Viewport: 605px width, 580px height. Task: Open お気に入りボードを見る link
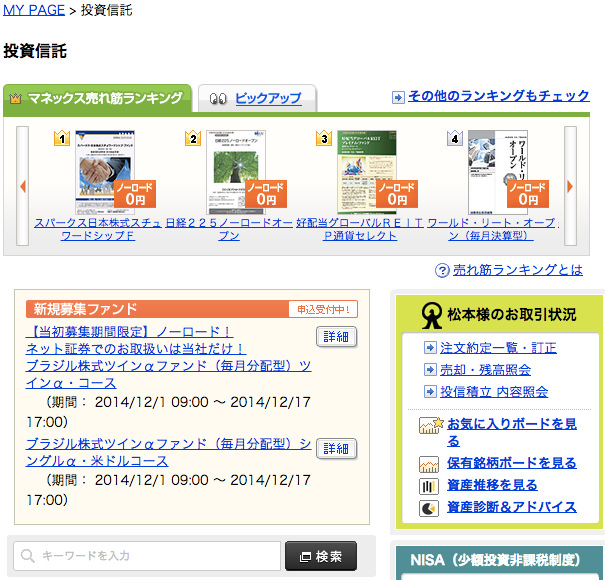512,432
